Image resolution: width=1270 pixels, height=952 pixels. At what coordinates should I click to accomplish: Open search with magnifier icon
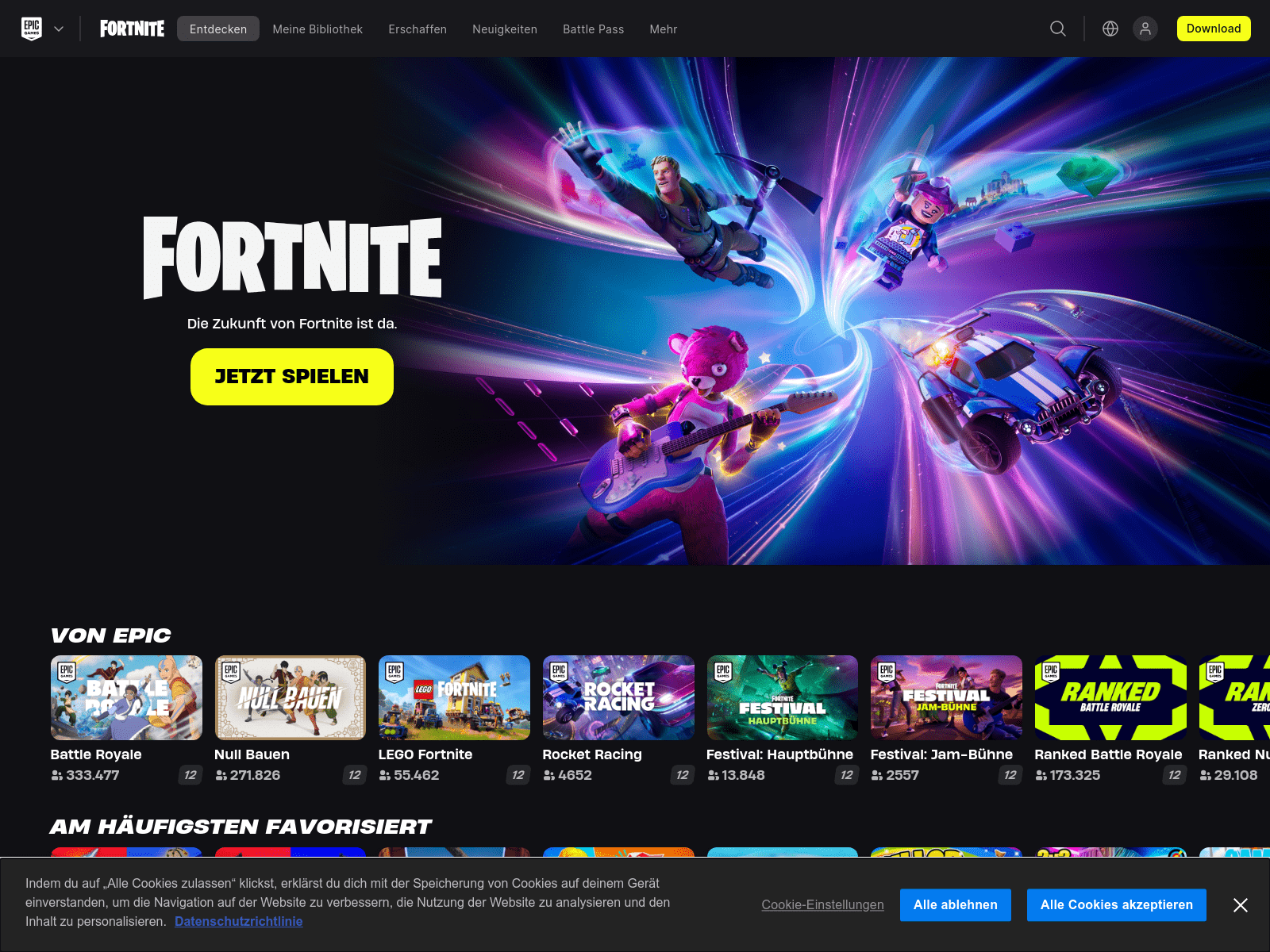pos(1058,29)
